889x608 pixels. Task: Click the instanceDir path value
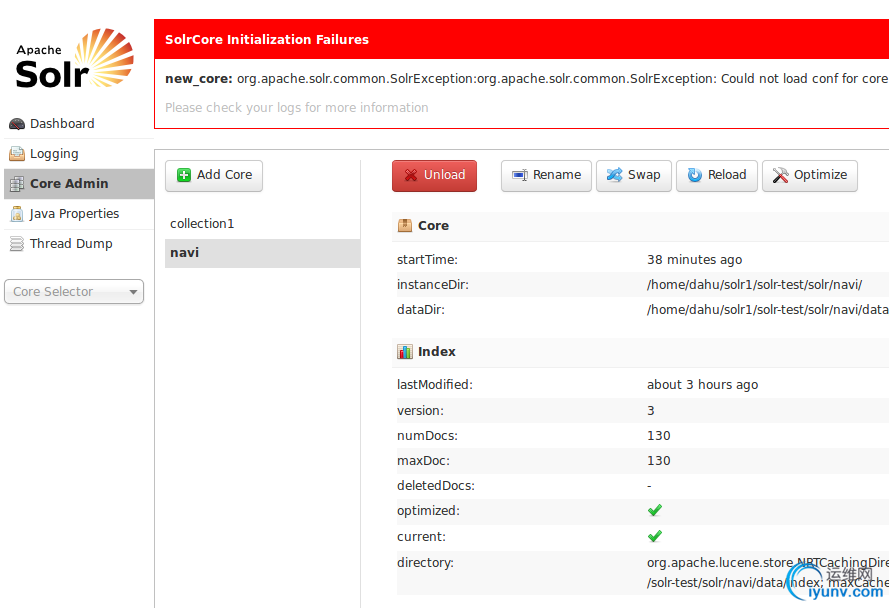tap(755, 285)
